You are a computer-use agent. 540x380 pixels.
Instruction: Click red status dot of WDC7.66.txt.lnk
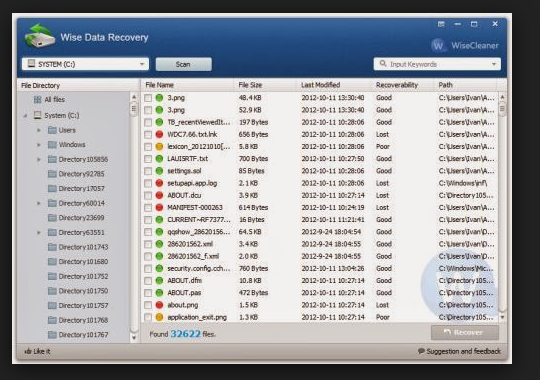(159, 134)
